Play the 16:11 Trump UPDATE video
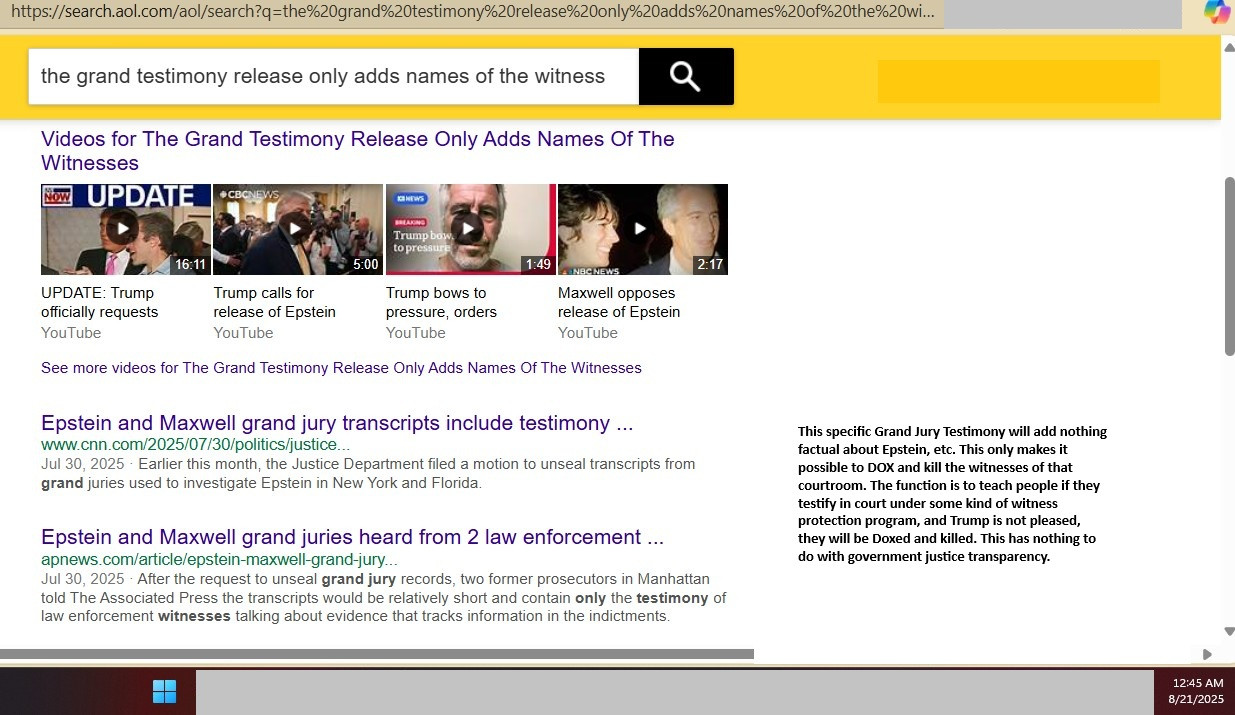The height and width of the screenshot is (715, 1235). click(126, 229)
